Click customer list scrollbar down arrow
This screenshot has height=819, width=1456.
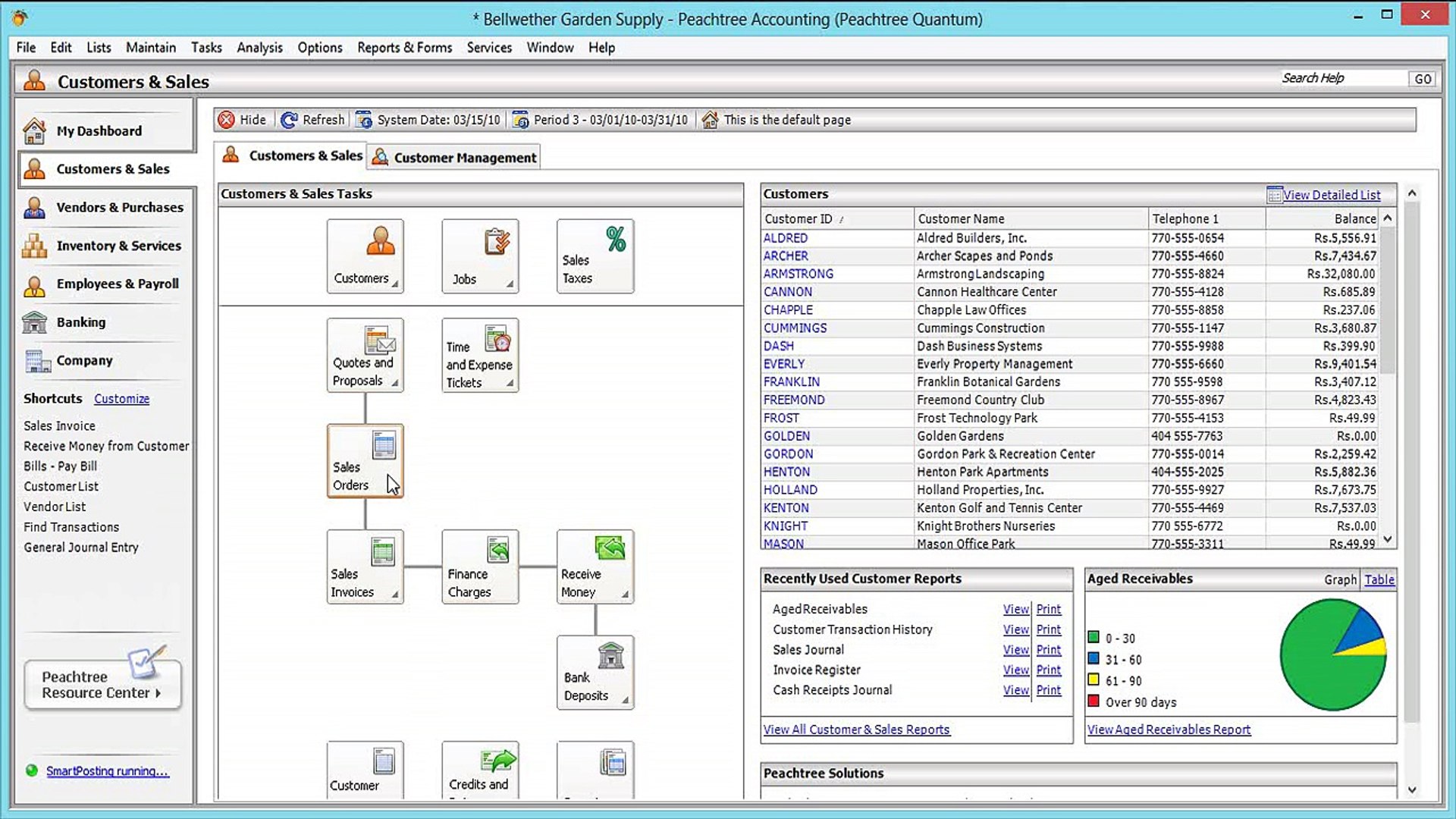[x=1388, y=539]
